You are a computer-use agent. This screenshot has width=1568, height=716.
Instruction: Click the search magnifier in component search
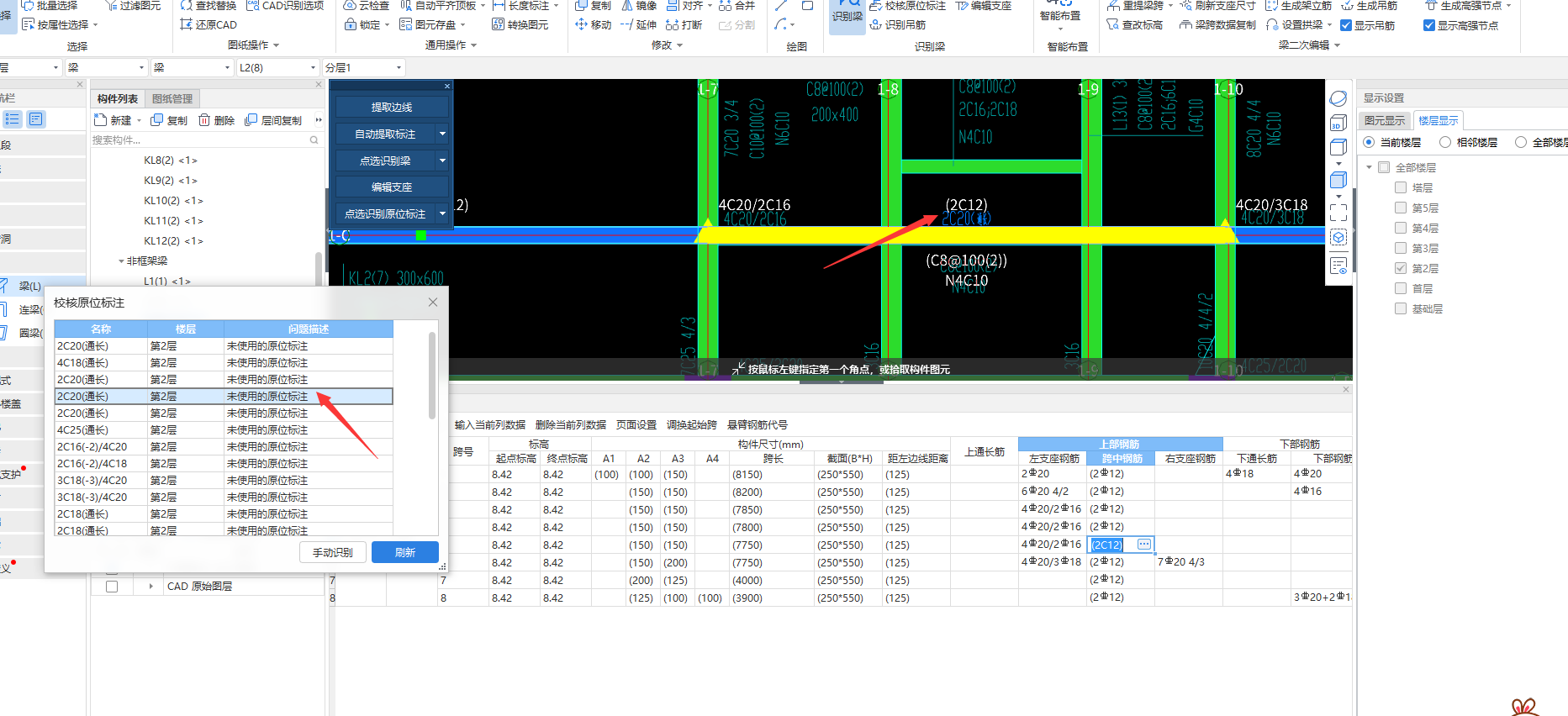point(314,140)
